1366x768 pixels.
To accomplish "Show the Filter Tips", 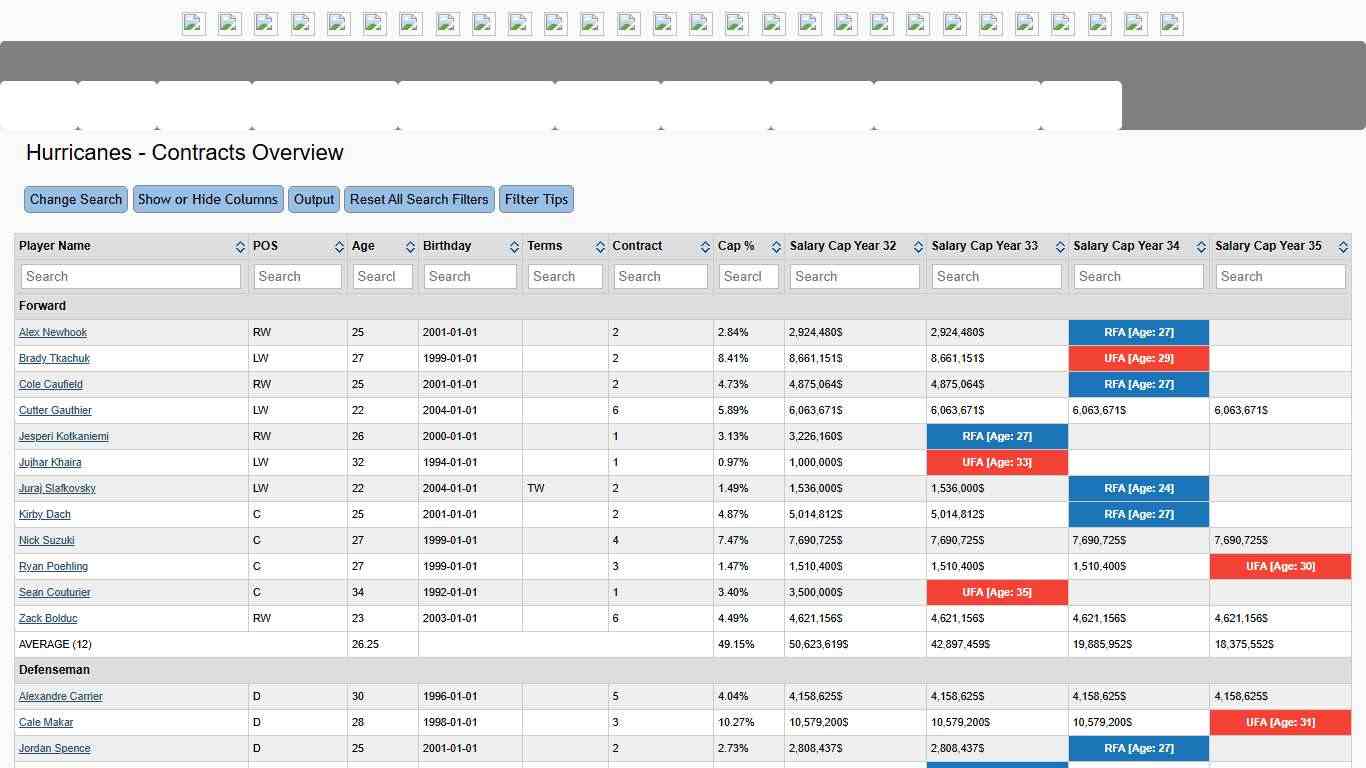I will click(536, 199).
